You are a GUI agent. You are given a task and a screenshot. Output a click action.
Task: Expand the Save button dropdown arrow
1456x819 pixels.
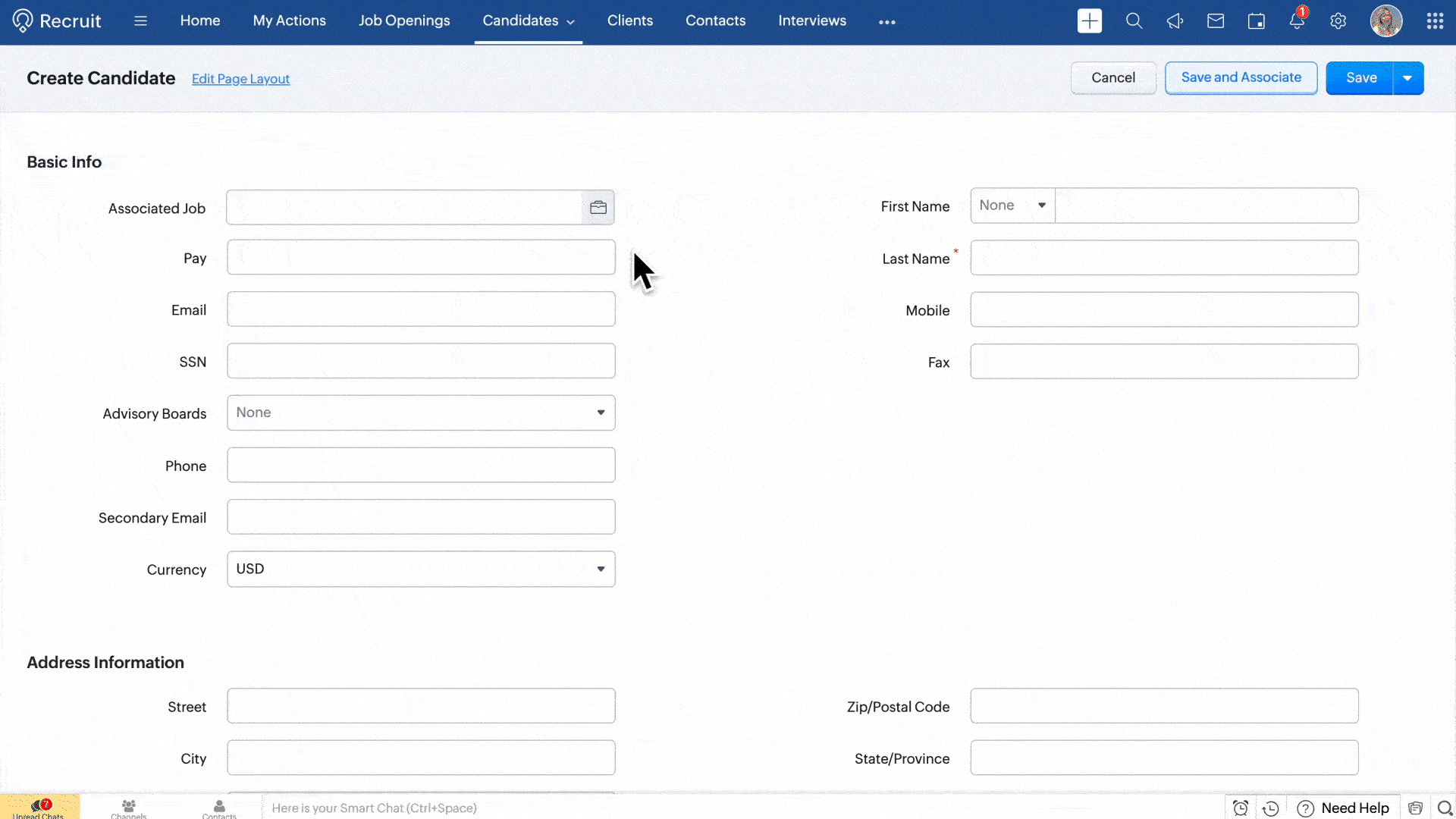click(1407, 78)
